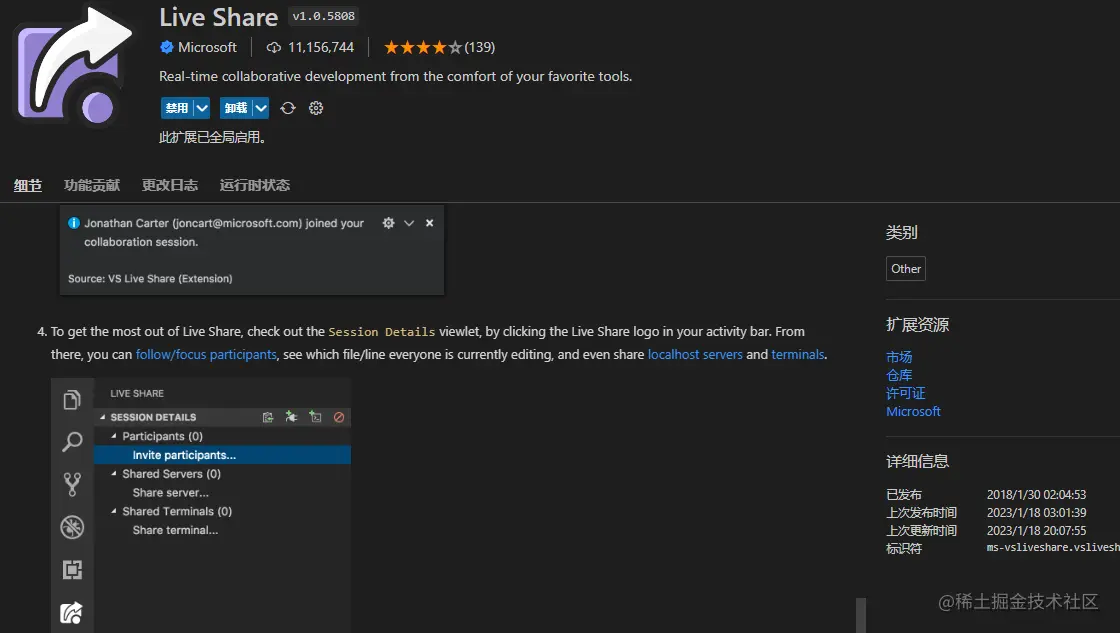1120x633 pixels.
Task: Click the install count cloud icon
Action: click(x=274, y=48)
